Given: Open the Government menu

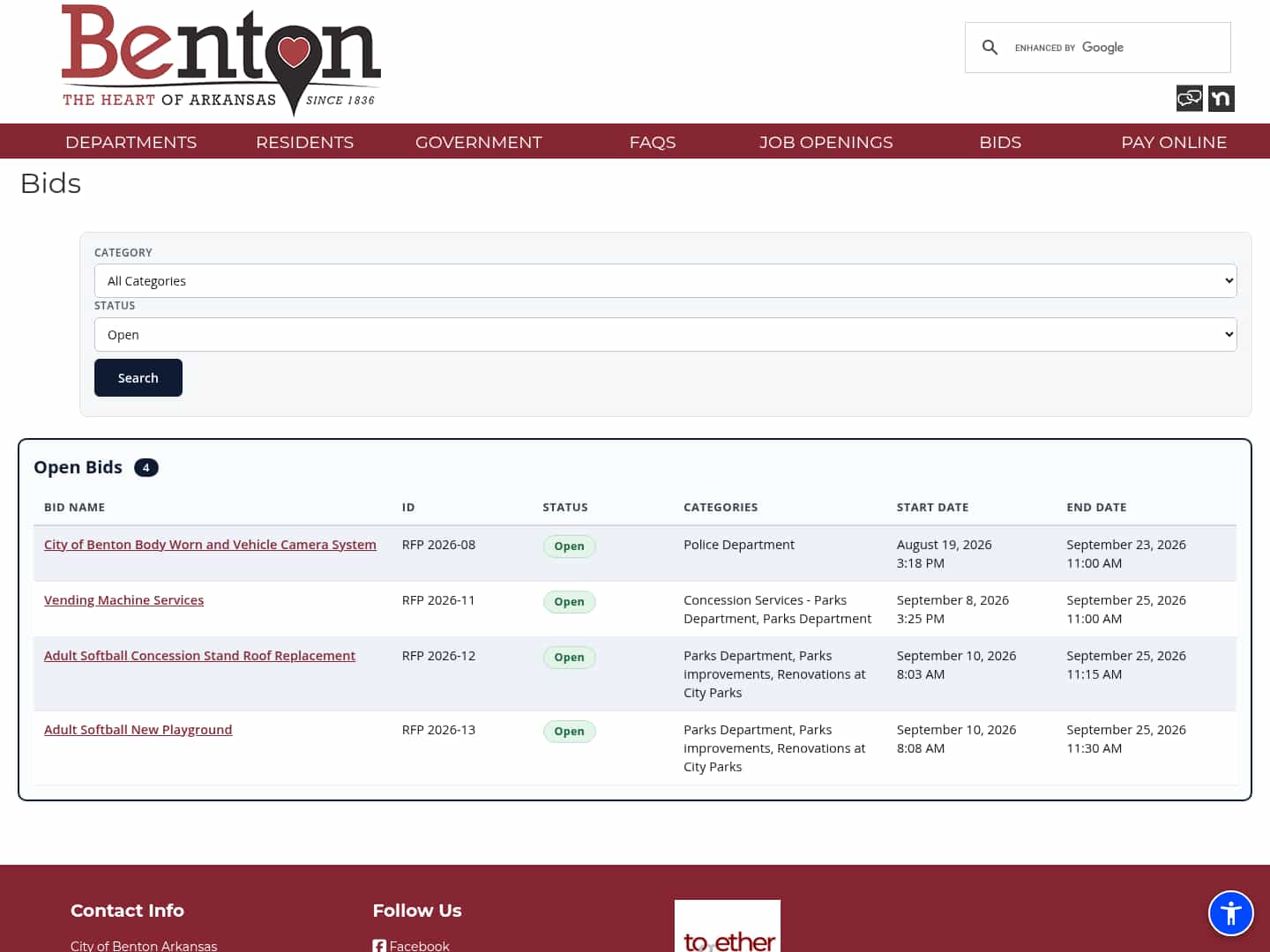Looking at the screenshot, I should 479,142.
